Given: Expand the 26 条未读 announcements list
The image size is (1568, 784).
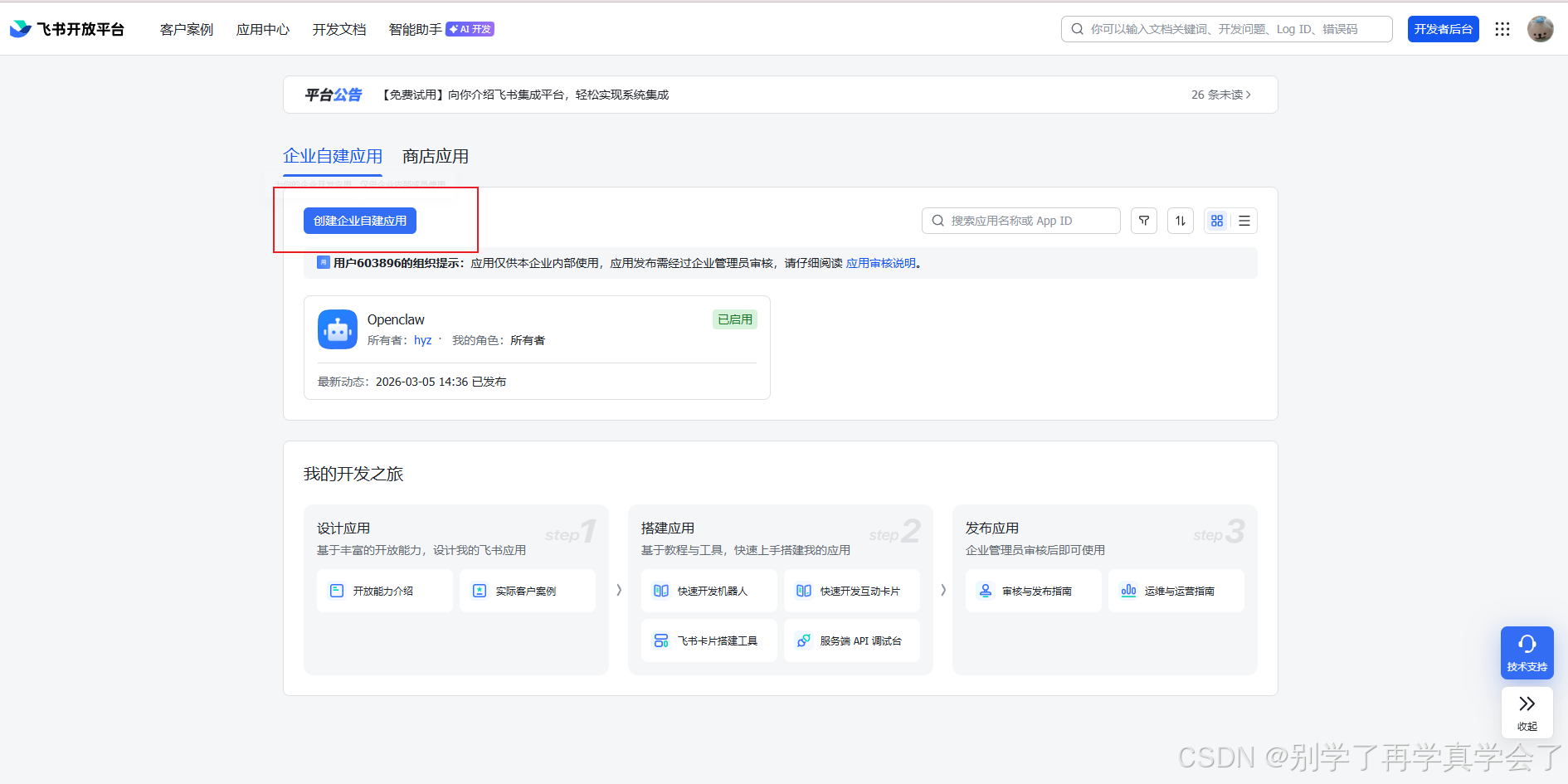Looking at the screenshot, I should (1220, 95).
